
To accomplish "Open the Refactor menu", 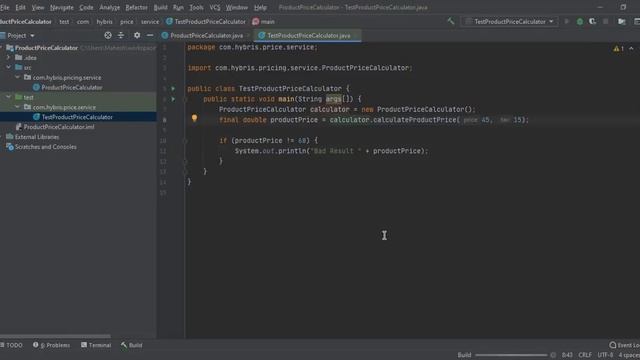I will point(136,7).
